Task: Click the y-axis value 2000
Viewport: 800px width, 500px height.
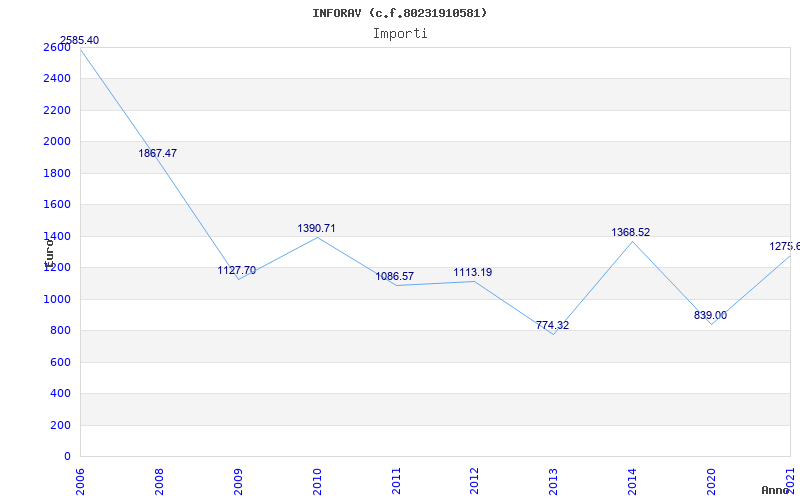Action: pos(57,141)
